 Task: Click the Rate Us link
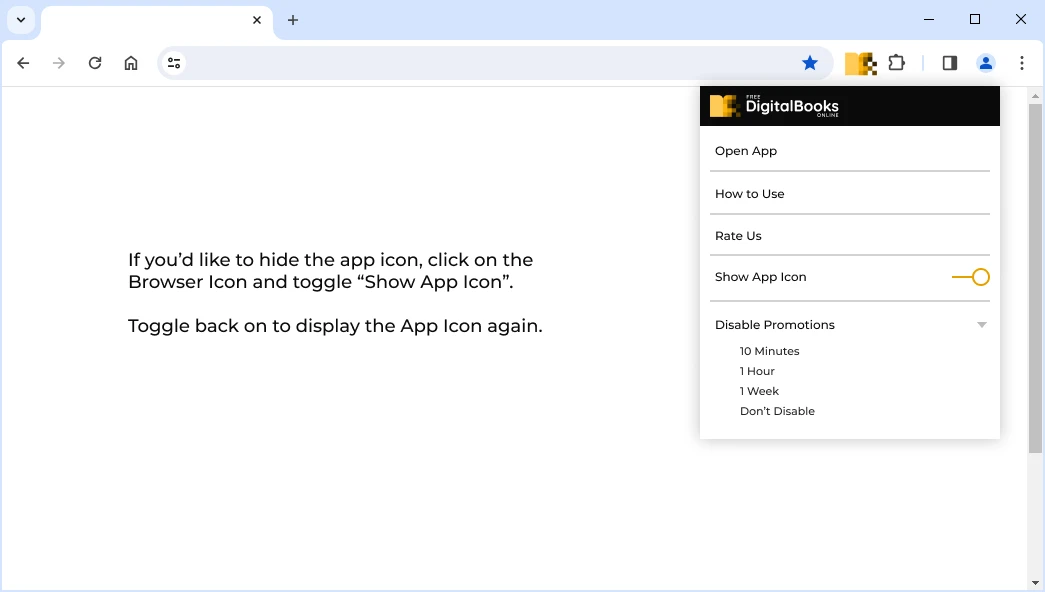click(x=738, y=236)
